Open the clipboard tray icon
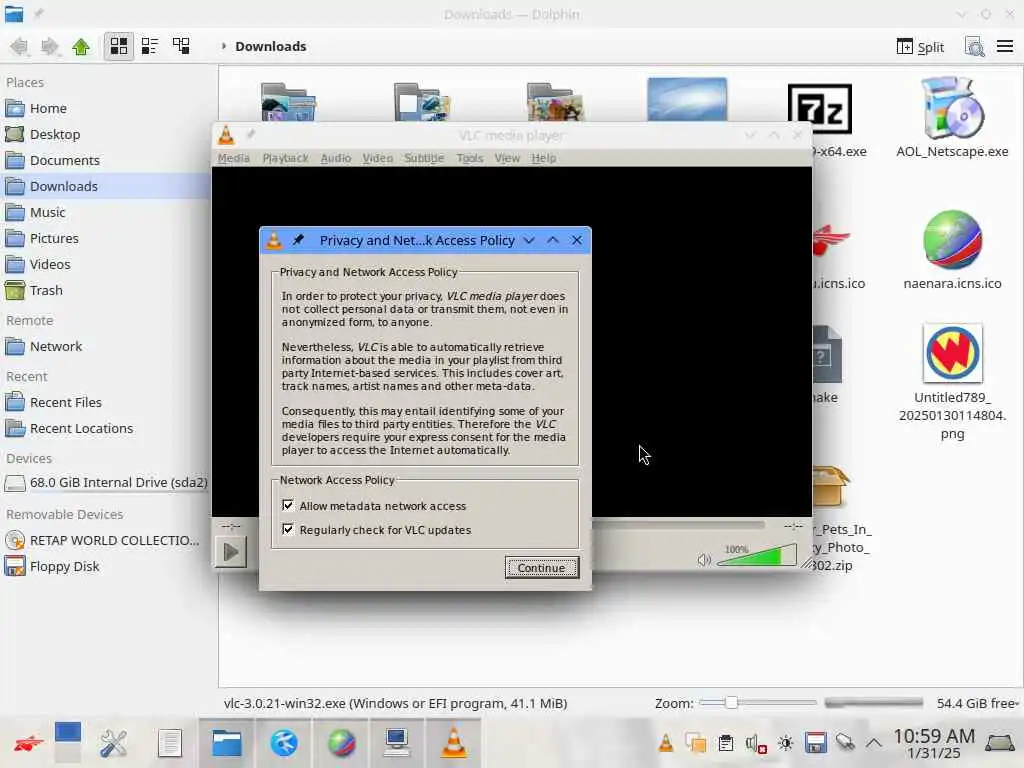 click(726, 743)
